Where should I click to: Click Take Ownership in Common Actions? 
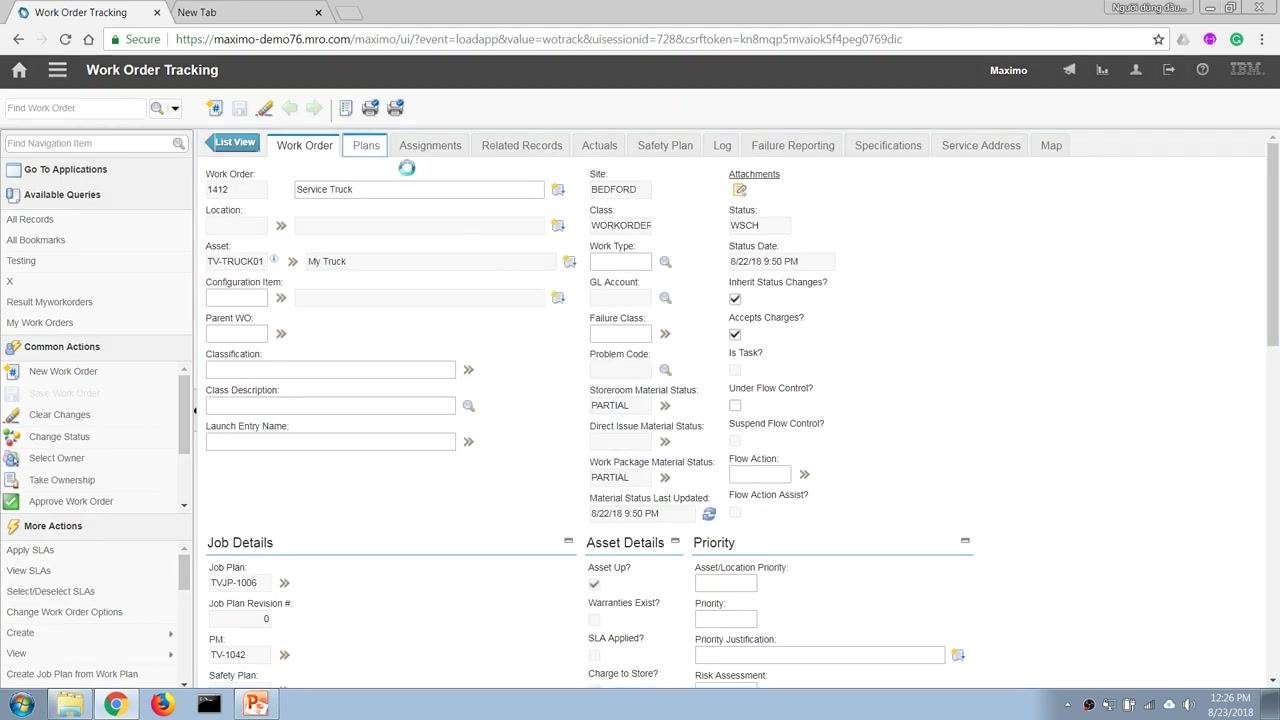tap(62, 480)
